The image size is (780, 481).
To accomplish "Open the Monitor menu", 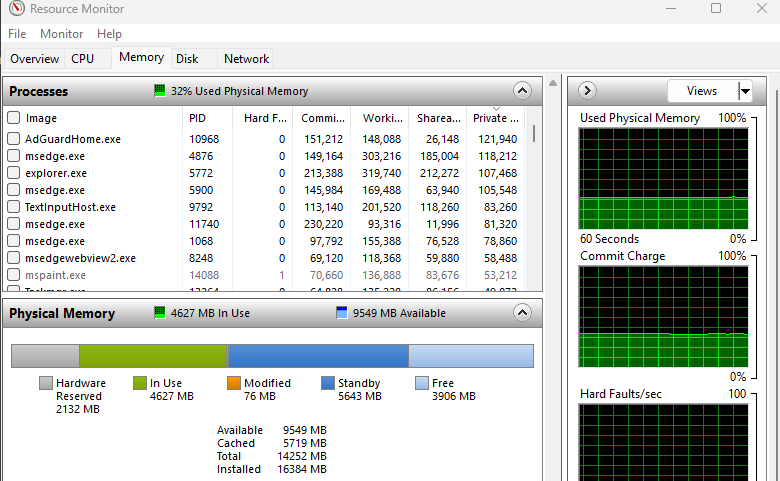I will pos(61,34).
